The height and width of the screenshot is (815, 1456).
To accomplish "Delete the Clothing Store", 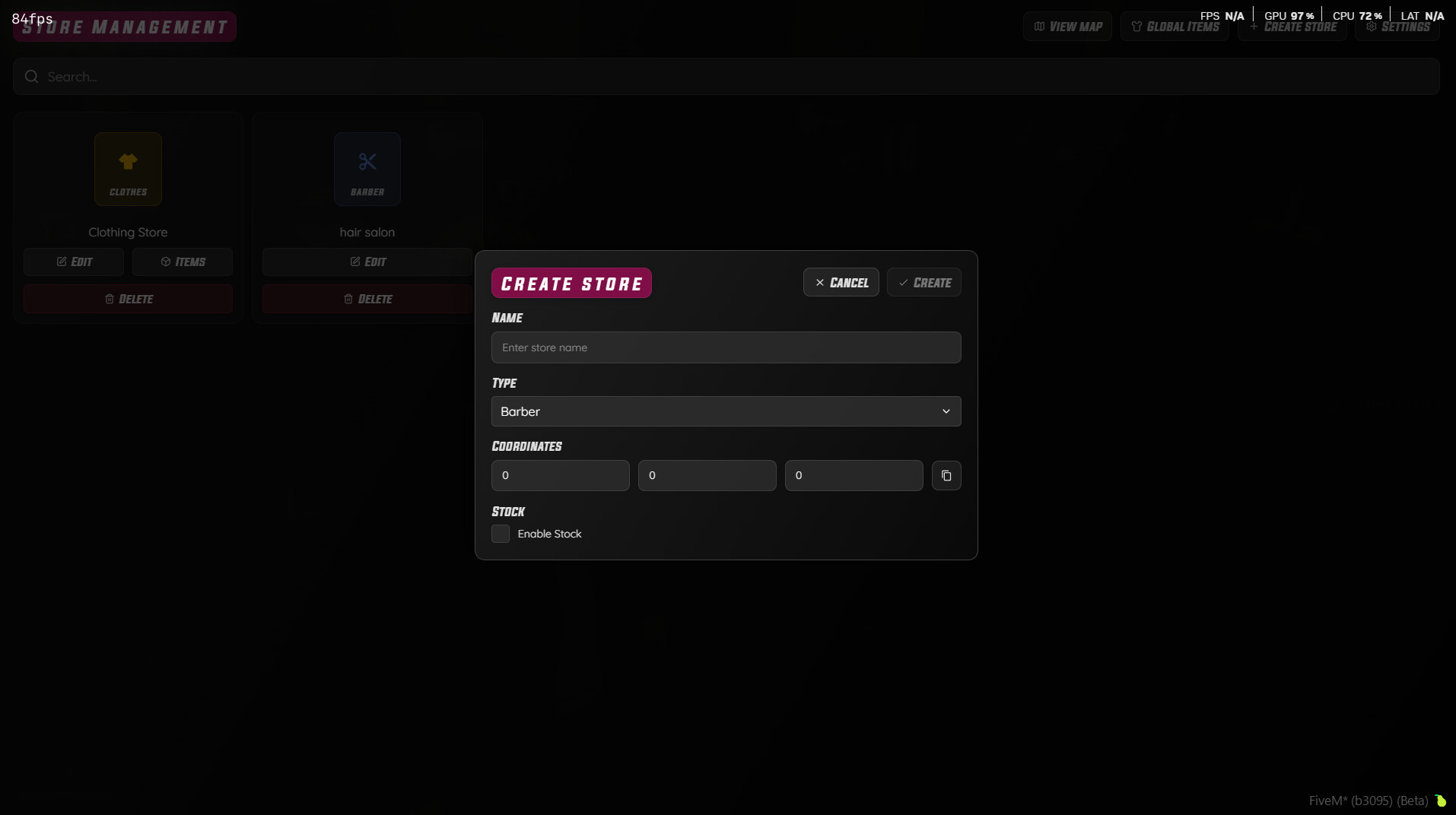I will pyautogui.click(x=129, y=299).
